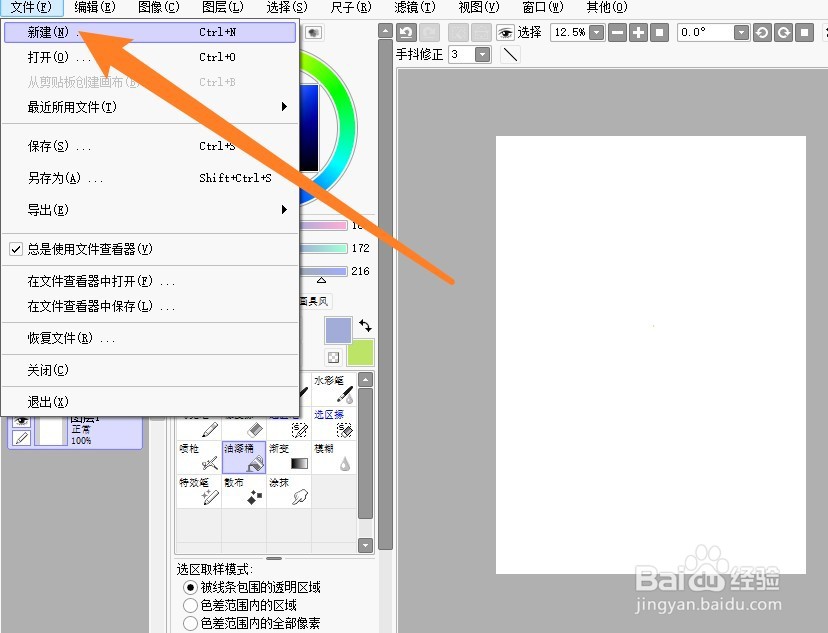Select the 喷枪 airbrush tool
The width and height of the screenshot is (828, 633).
(199, 457)
